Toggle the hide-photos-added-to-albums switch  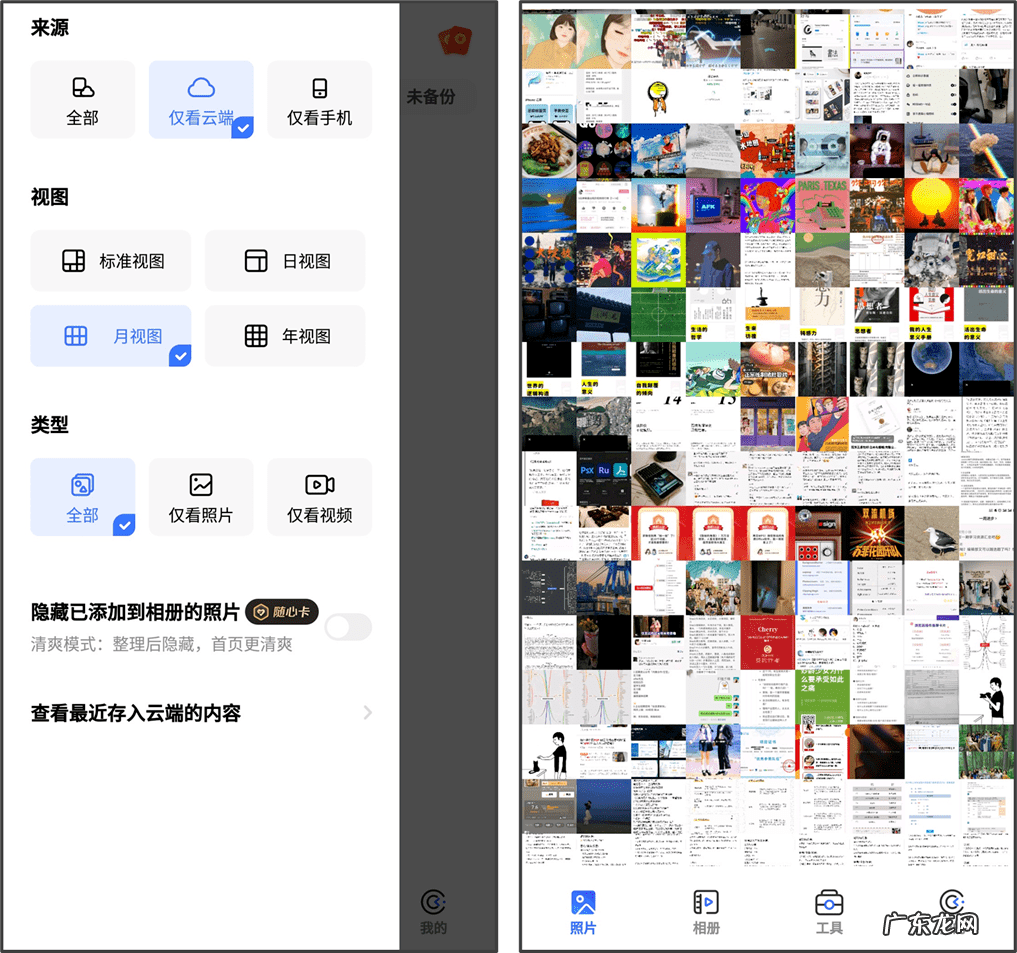pyautogui.click(x=348, y=625)
